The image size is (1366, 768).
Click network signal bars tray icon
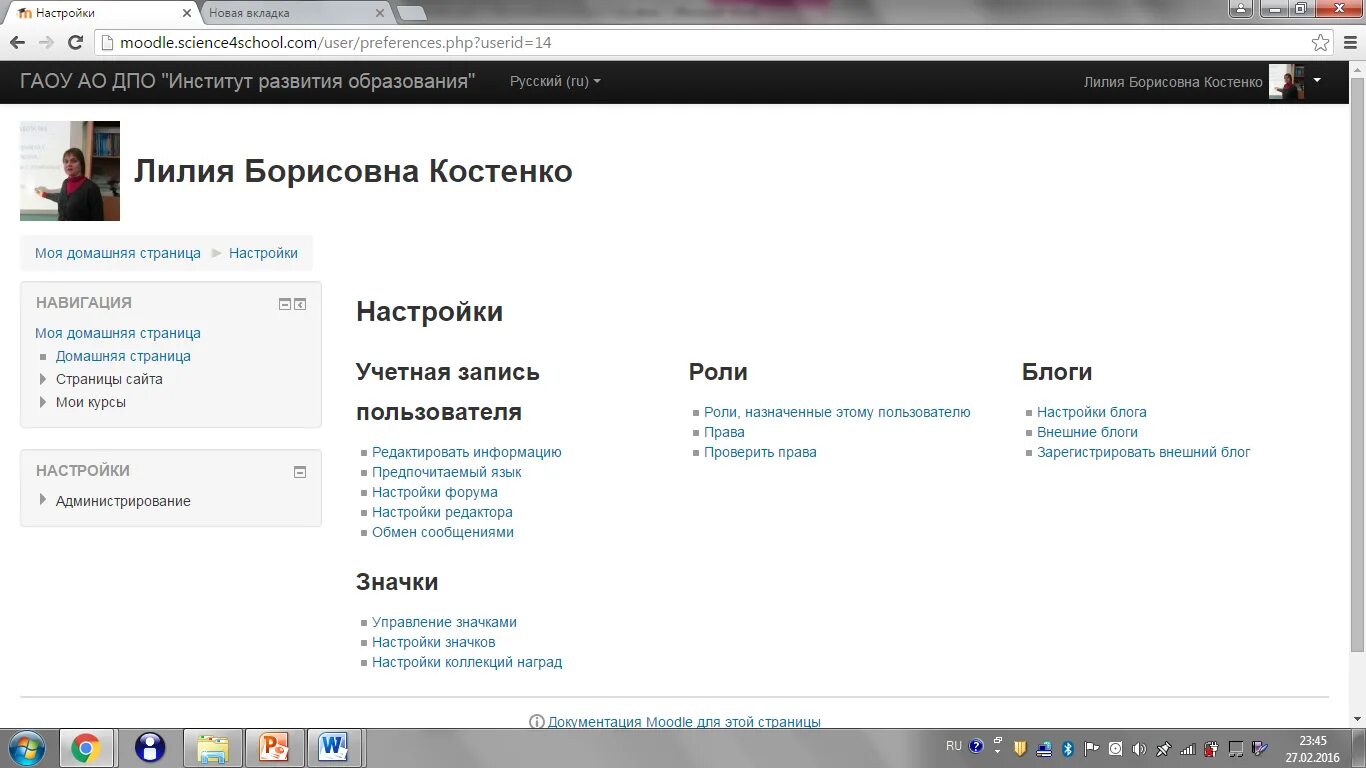click(x=1187, y=748)
